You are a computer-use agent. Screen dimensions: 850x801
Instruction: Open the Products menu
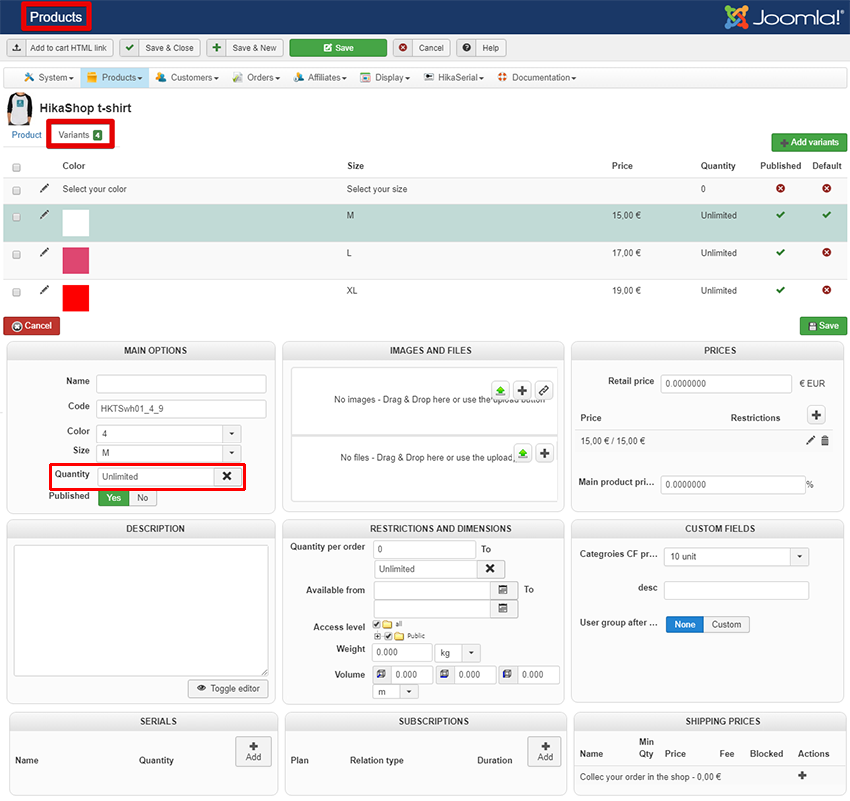(114, 77)
